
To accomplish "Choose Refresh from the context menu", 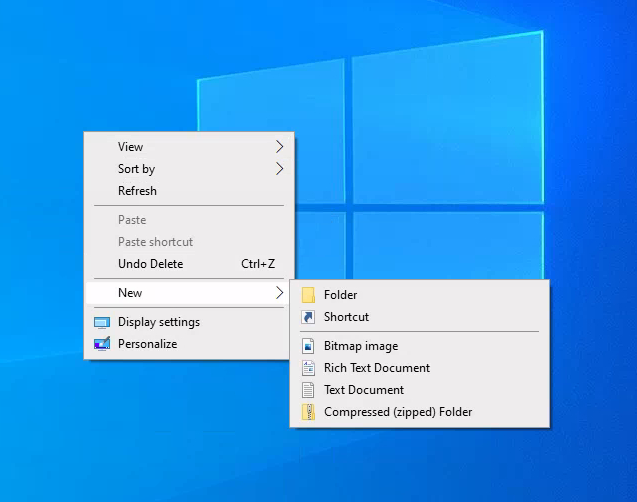I will click(x=137, y=191).
